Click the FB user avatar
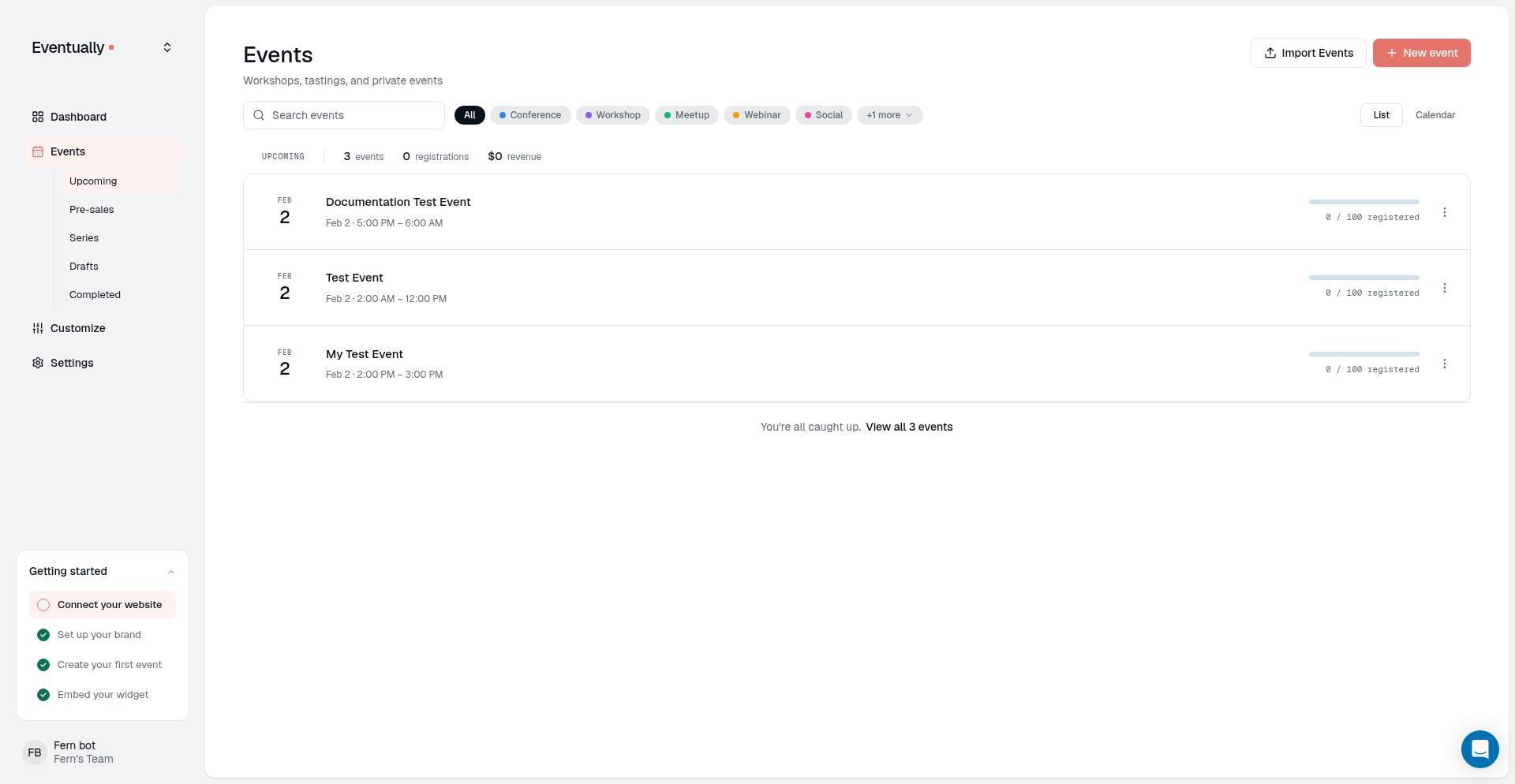The width and height of the screenshot is (1515, 784). click(x=35, y=752)
